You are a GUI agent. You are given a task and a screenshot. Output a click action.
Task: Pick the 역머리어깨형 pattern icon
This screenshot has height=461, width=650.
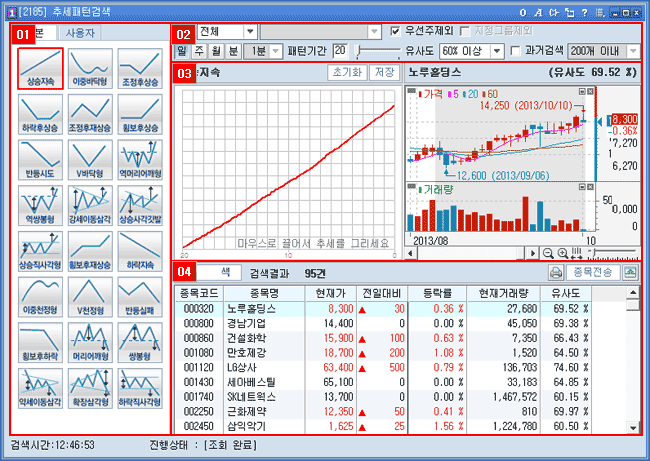point(137,159)
